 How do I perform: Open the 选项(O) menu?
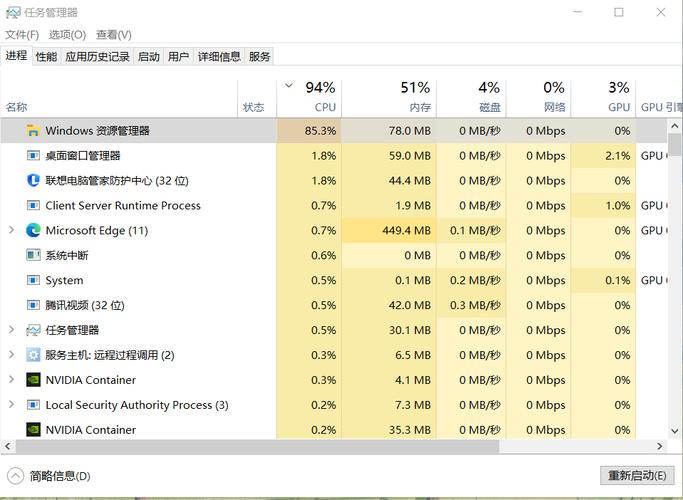click(67, 34)
